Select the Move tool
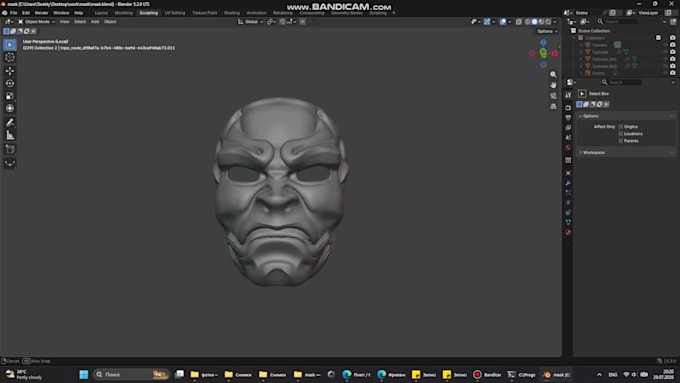 click(x=10, y=71)
